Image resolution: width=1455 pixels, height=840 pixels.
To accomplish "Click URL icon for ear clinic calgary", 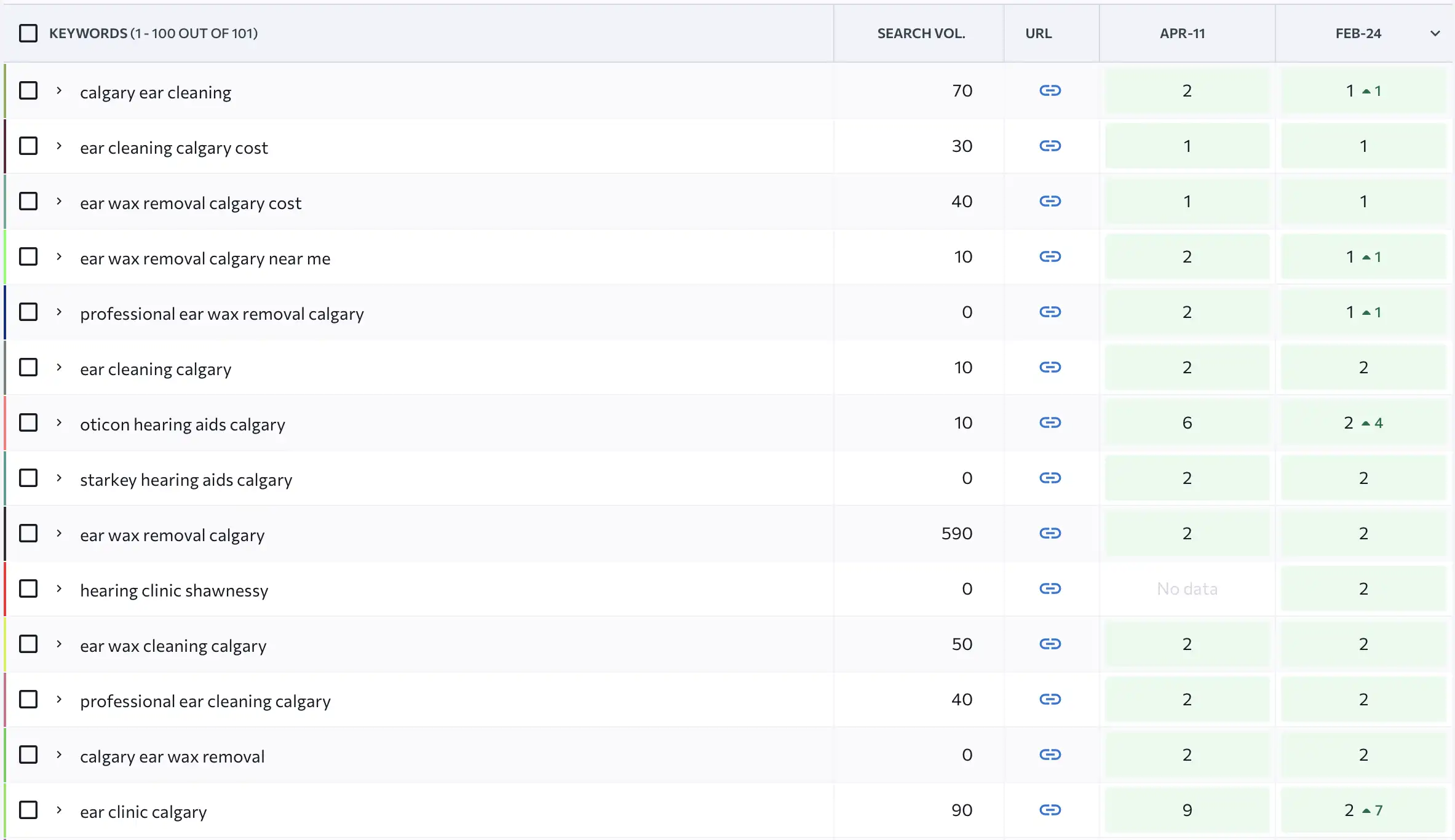I will 1050,810.
